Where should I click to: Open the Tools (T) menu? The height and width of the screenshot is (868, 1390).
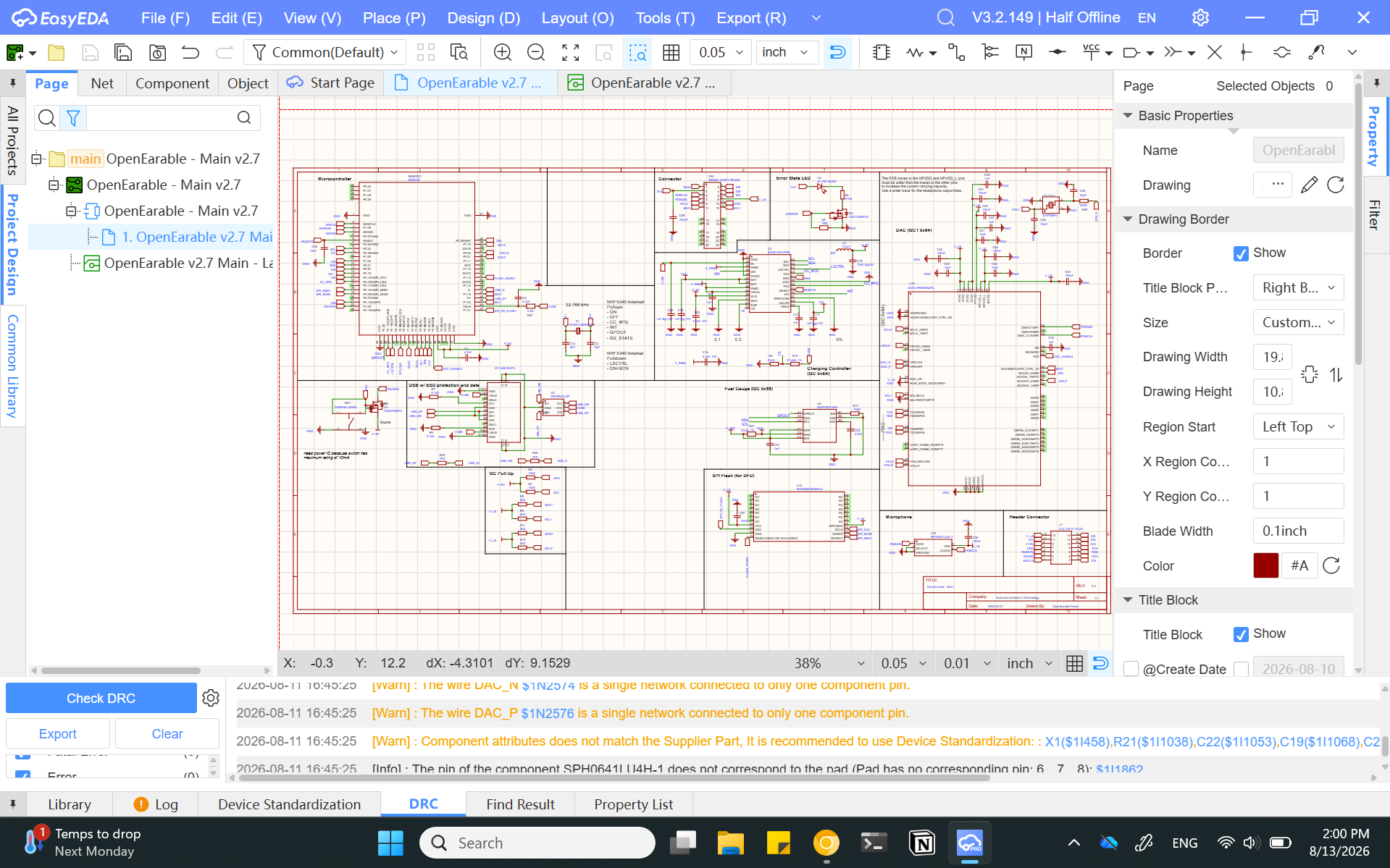click(665, 17)
